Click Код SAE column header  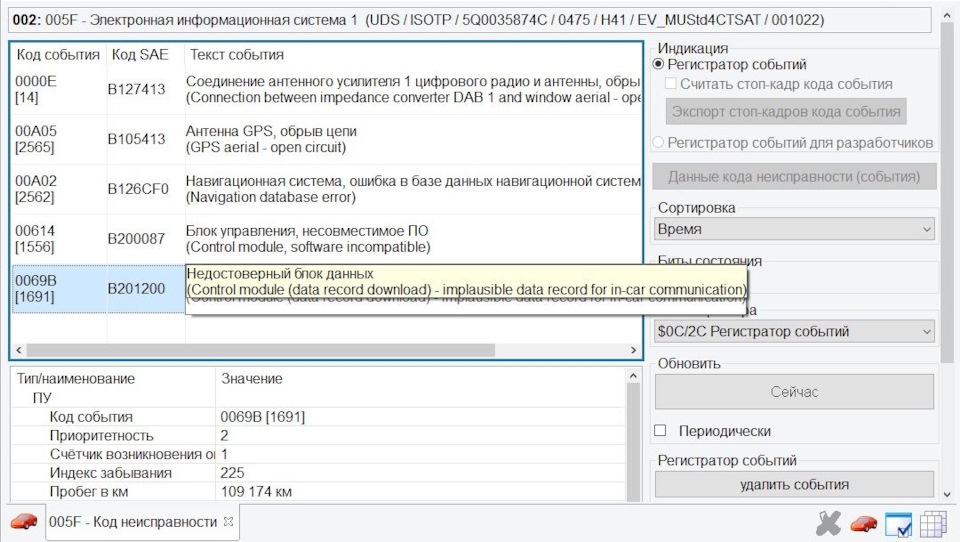[x=140, y=55]
